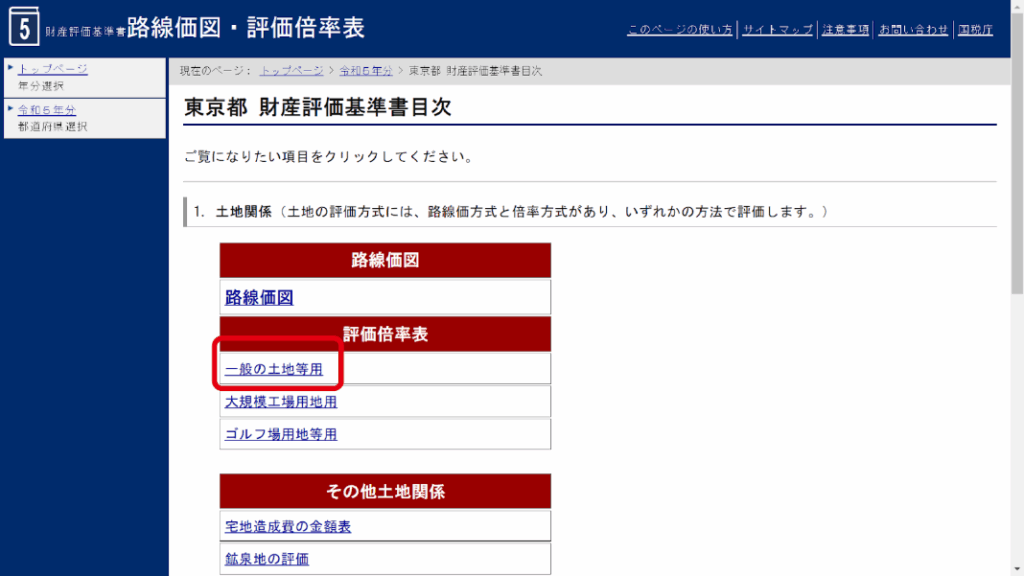Open 一般の土地等用 under 評価倍率表
This screenshot has width=1024, height=576.
coord(274,369)
